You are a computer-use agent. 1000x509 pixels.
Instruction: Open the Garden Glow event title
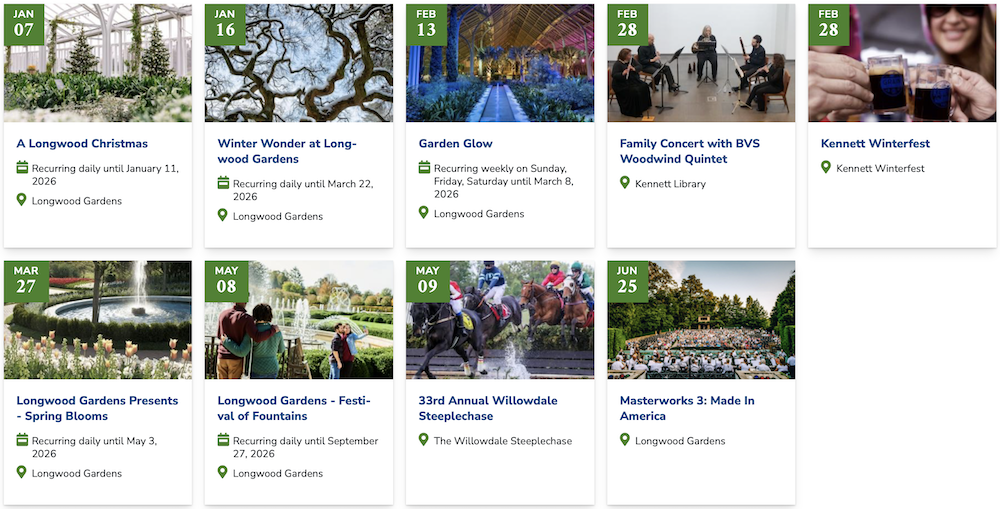pyautogui.click(x=455, y=144)
